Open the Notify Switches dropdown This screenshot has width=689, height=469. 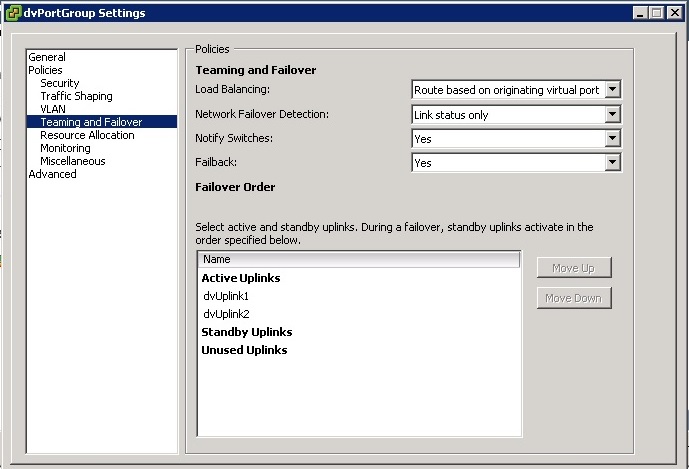tap(613, 139)
